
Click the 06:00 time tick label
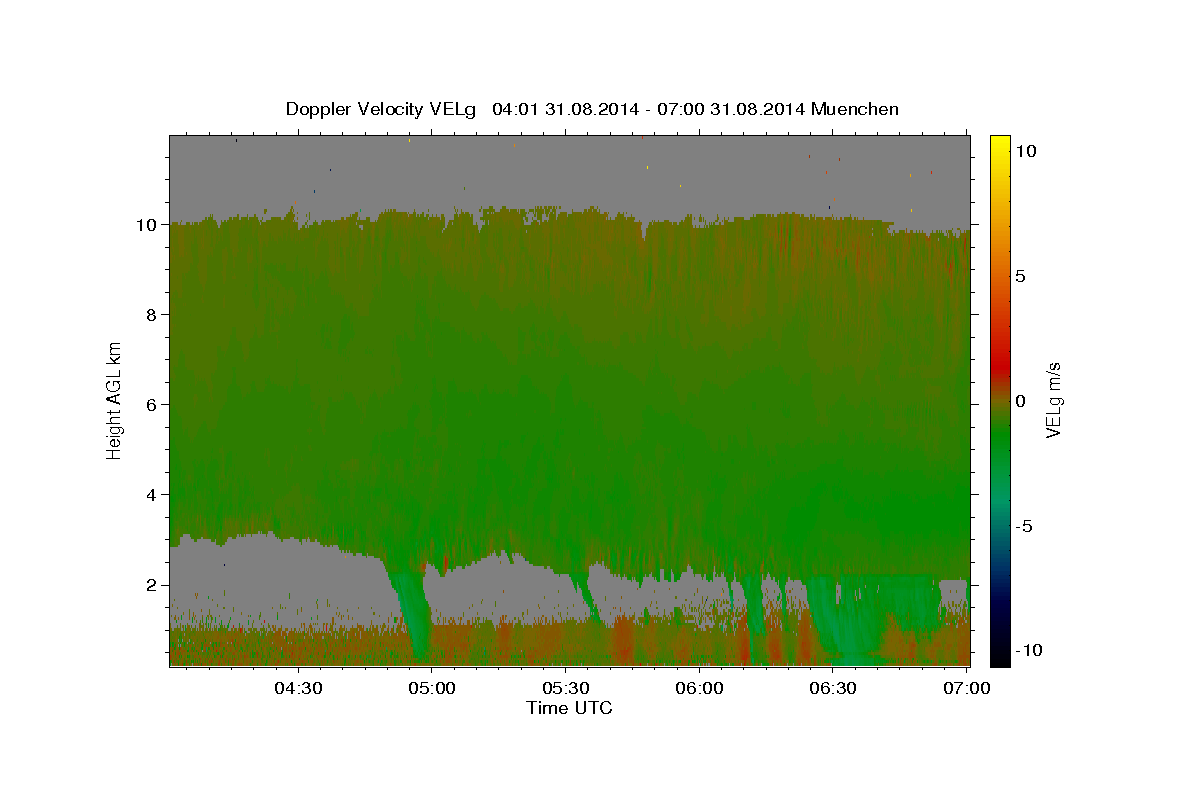click(x=699, y=688)
